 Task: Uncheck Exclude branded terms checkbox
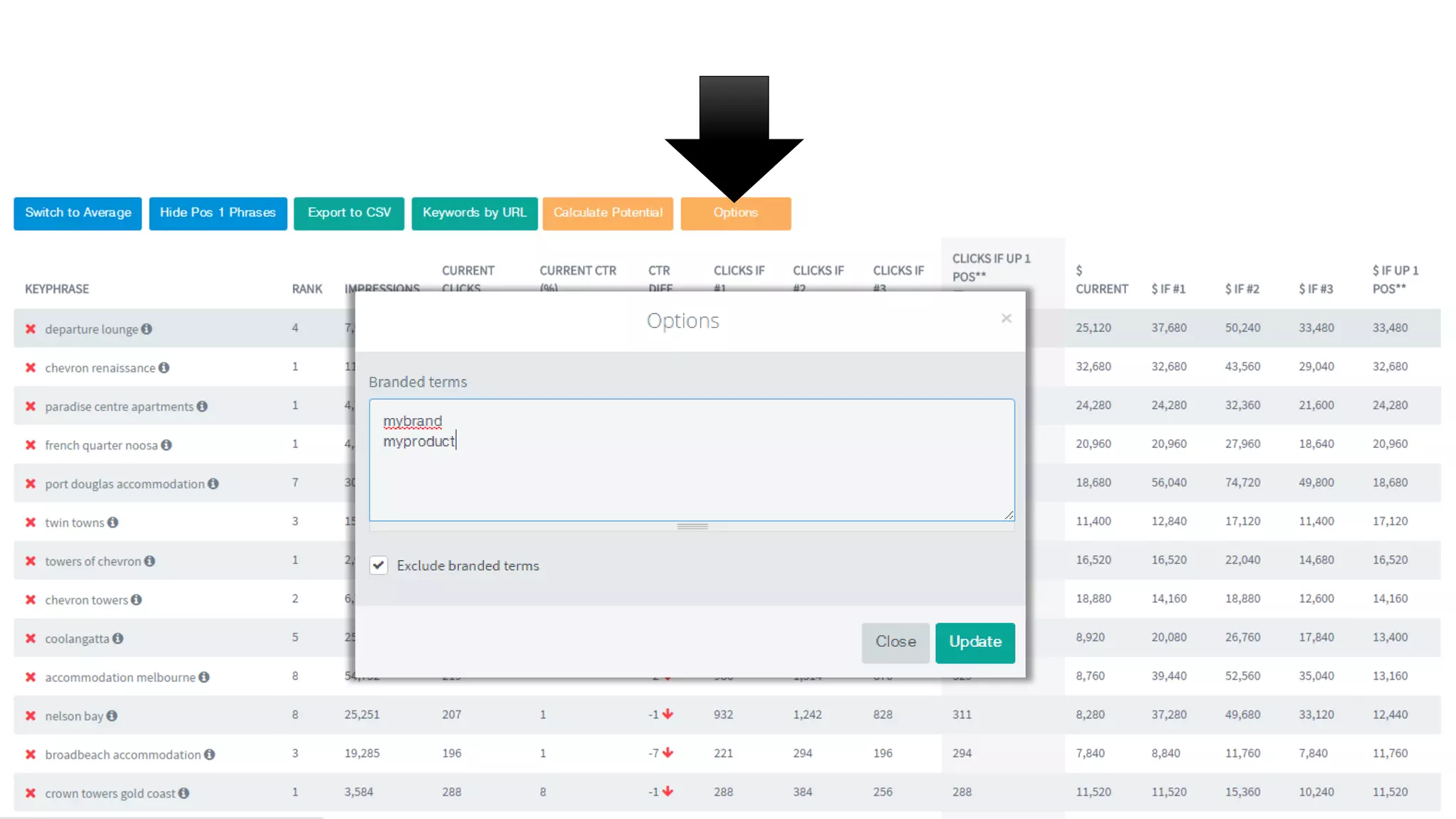tap(378, 566)
